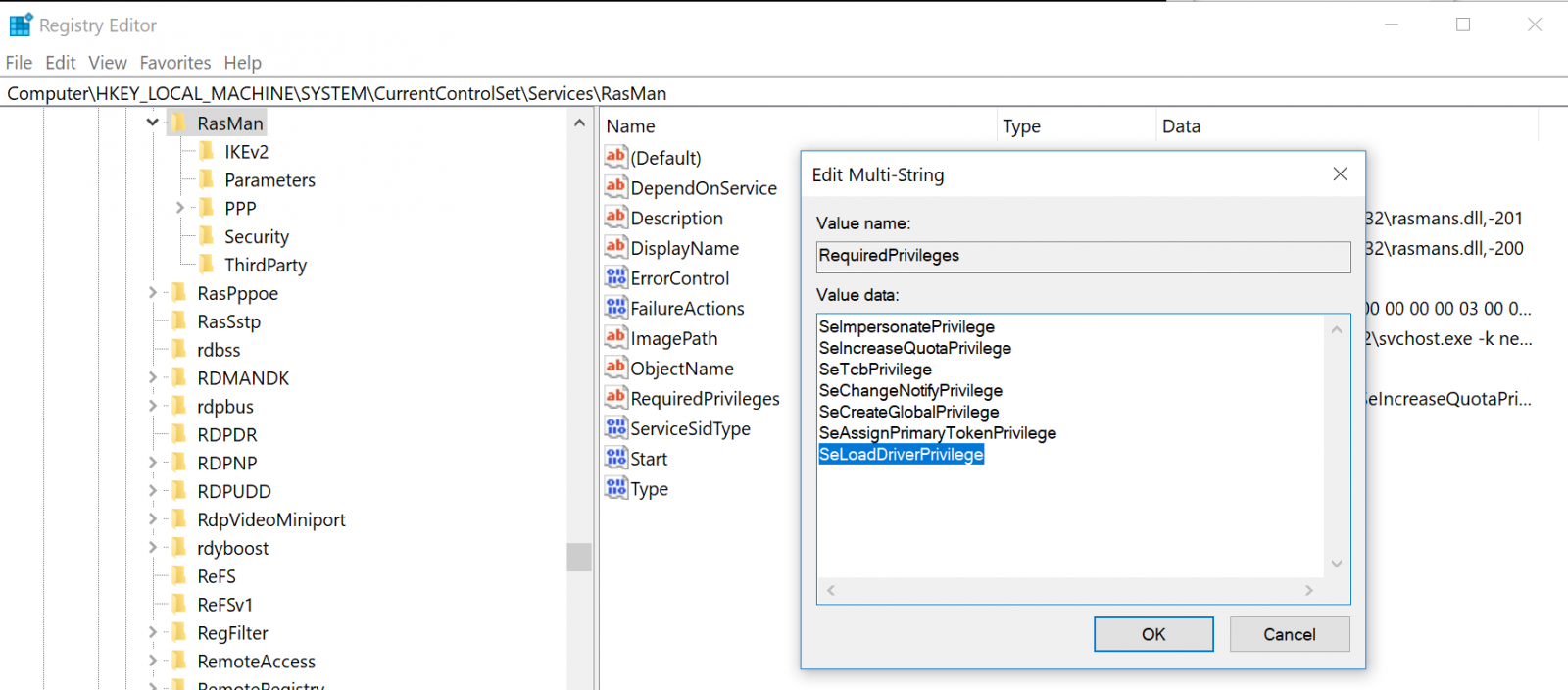Click the ServiceSidType DWORD icon
This screenshot has width=1568, height=690.
(615, 428)
